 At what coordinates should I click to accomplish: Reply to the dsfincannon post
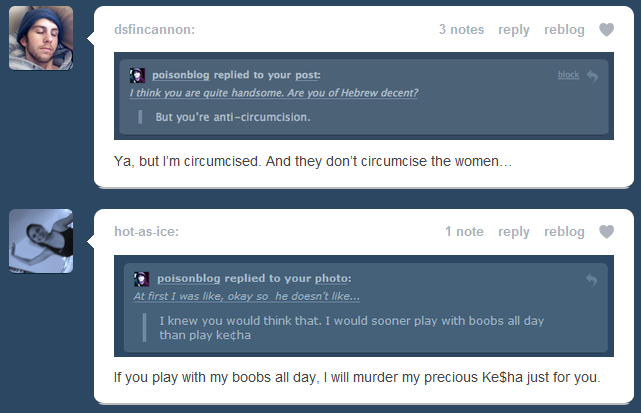click(514, 30)
